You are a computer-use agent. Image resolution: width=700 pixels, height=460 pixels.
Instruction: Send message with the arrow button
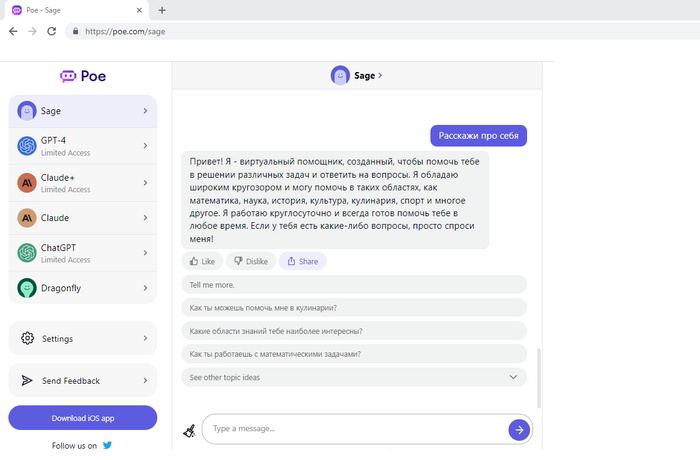tap(519, 430)
